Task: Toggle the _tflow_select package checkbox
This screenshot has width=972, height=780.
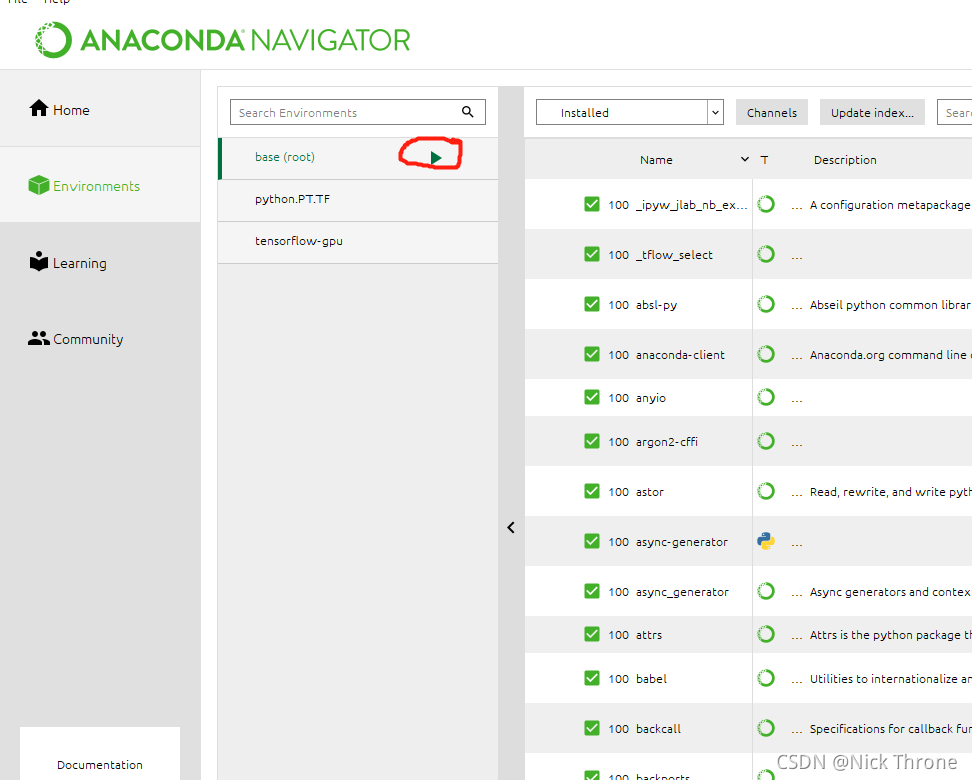Action: tap(592, 254)
